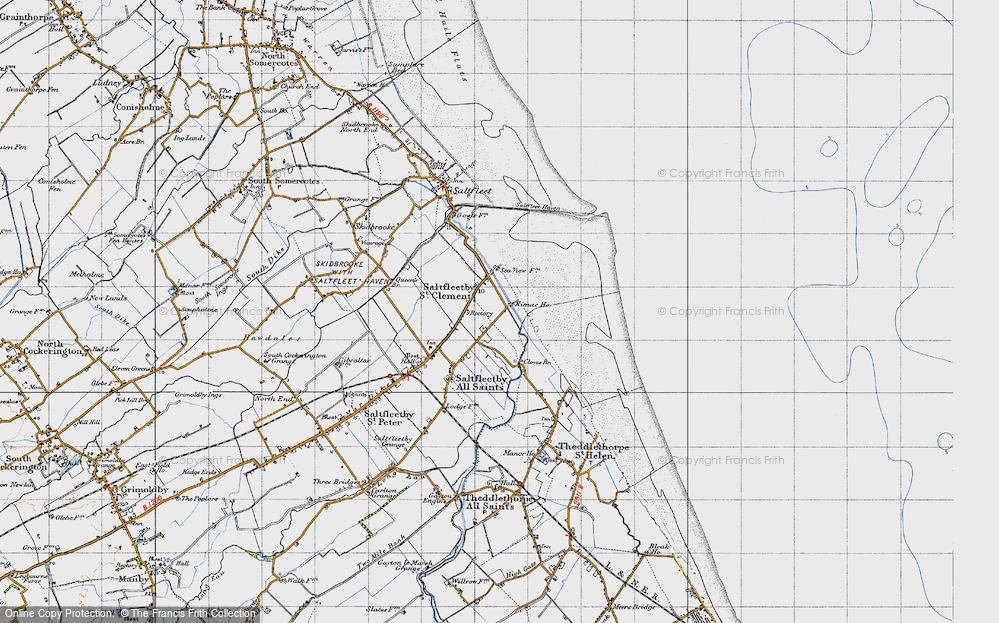Select Skidbrooke North End label
Screen dimensions: 999x623
pos(361,127)
